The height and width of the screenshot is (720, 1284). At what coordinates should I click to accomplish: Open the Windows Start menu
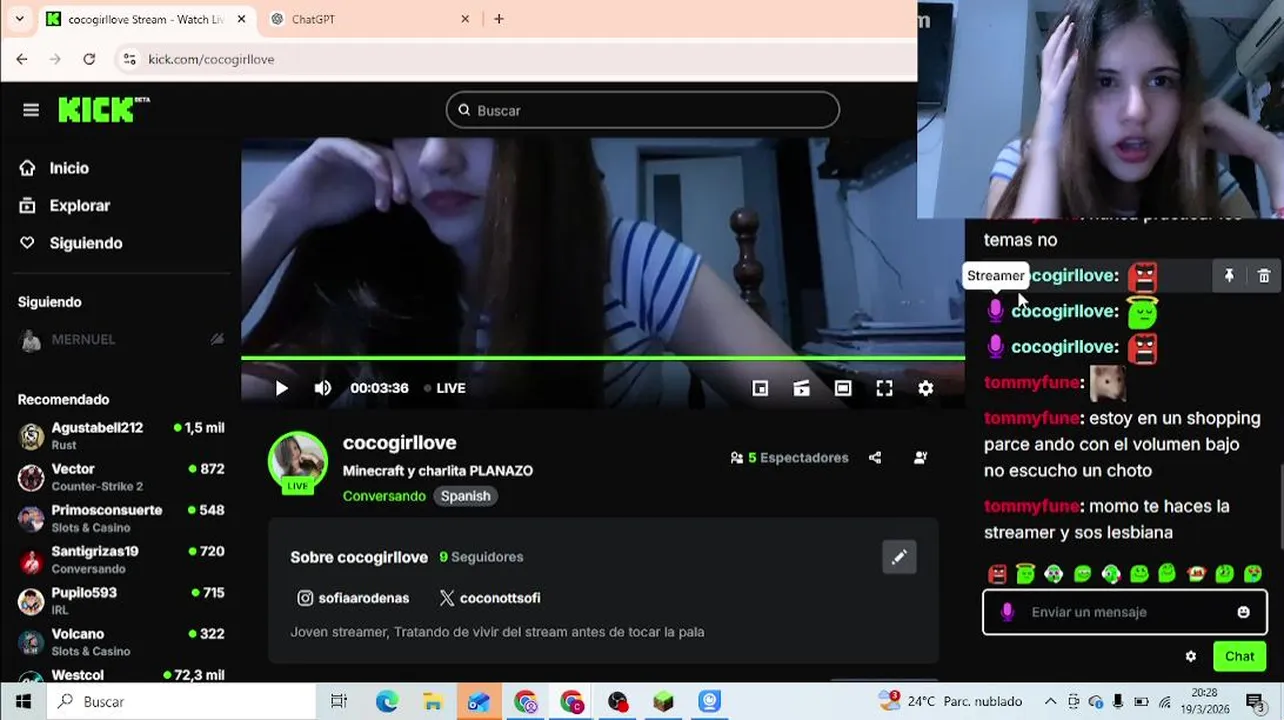point(23,702)
